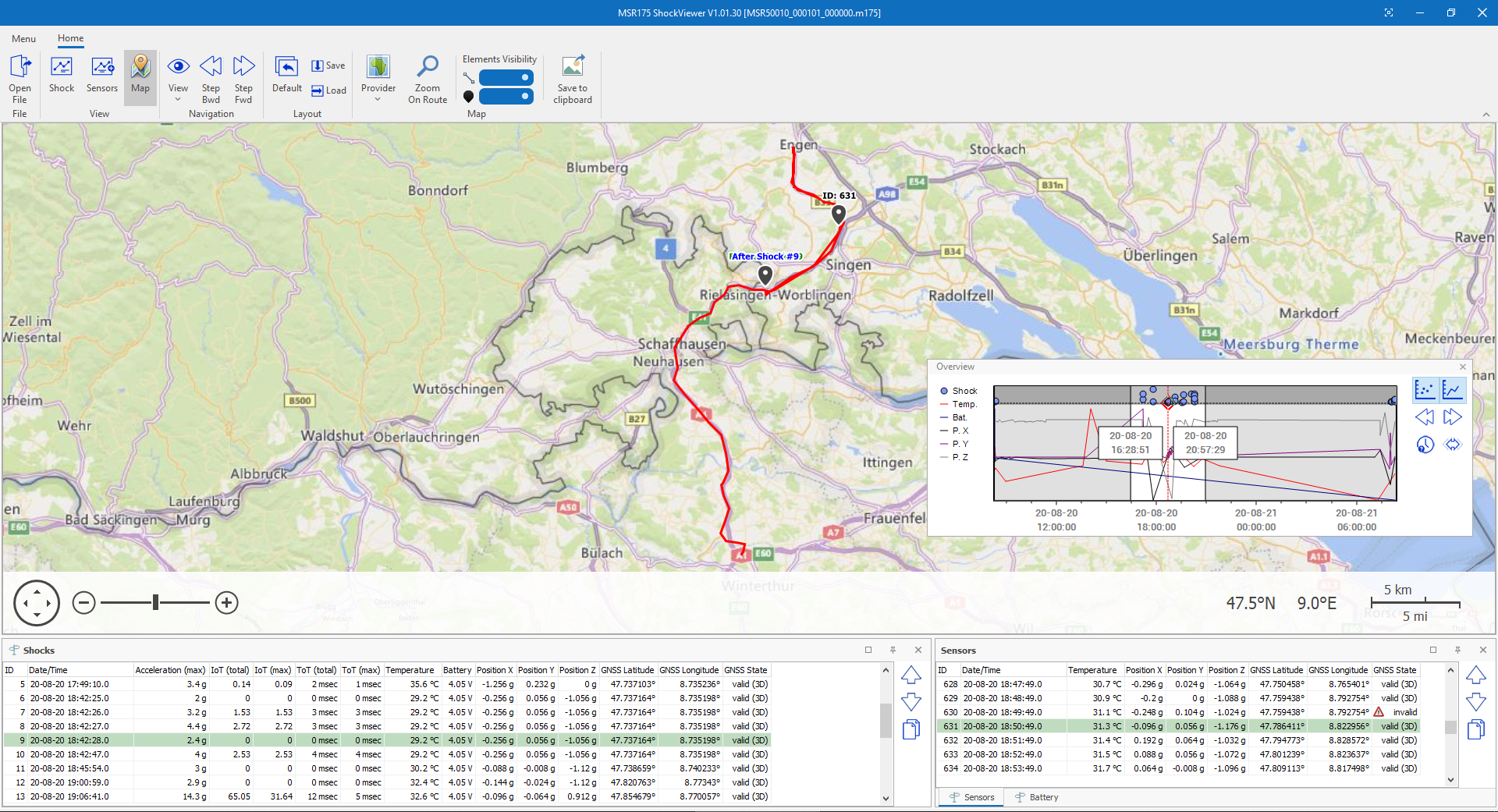Click the map zoom slider handle

pos(156,602)
